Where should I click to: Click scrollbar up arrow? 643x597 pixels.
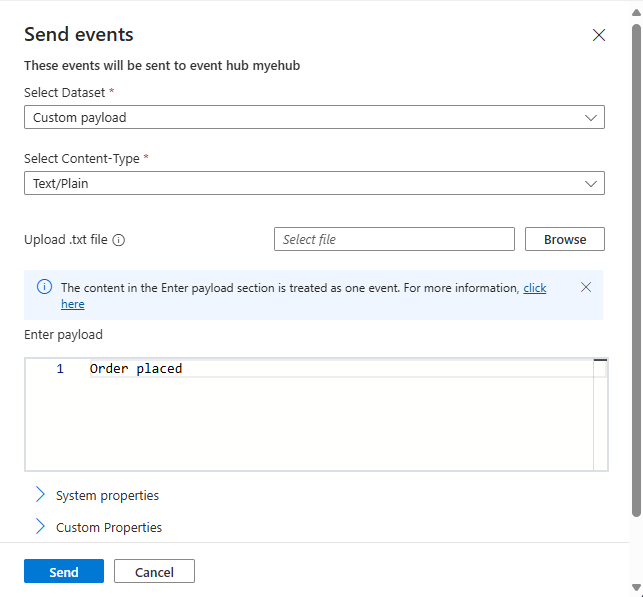coord(636,12)
